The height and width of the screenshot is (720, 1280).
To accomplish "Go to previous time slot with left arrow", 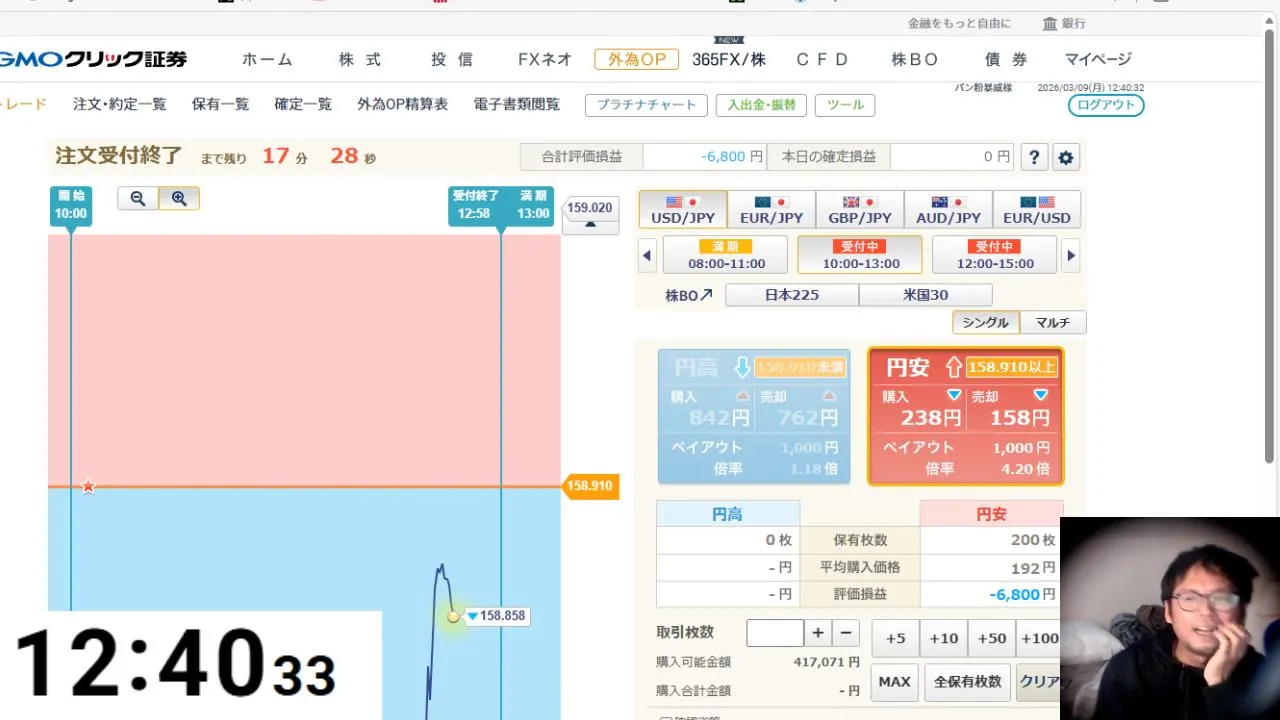I will coord(647,255).
